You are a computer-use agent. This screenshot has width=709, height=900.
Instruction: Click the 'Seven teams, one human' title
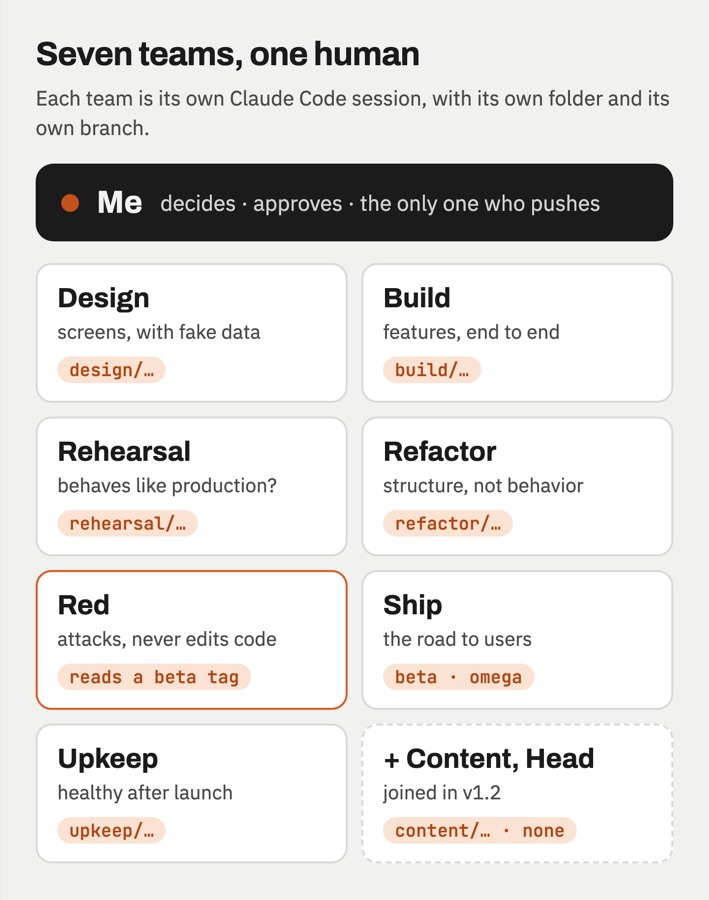228,55
